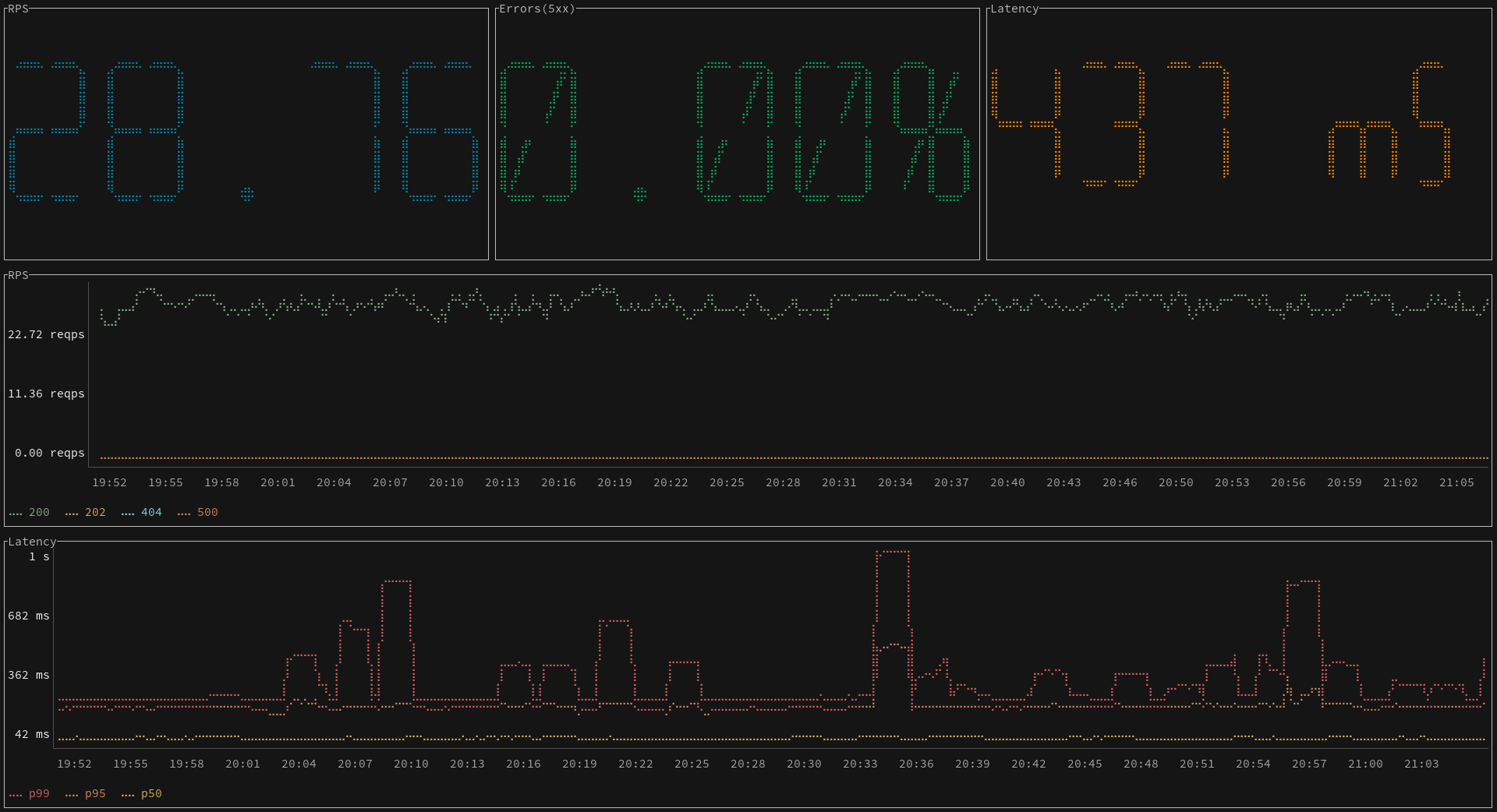Viewport: 1497px width, 812px height.
Task: Click 20:10 on the RPS chart time axis
Action: (x=446, y=482)
